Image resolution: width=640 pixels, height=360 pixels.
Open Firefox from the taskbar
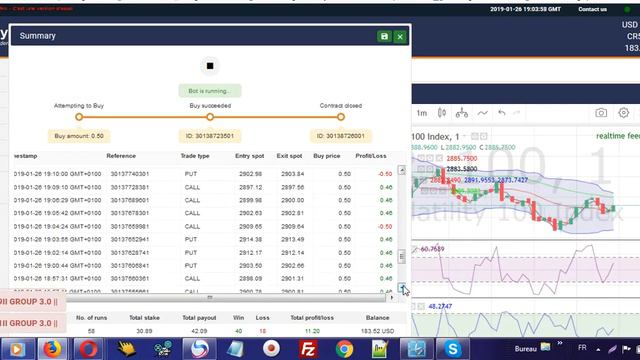53,349
